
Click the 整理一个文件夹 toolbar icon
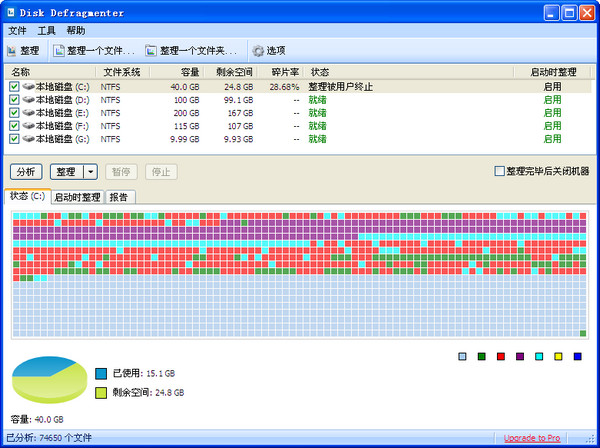[152, 50]
